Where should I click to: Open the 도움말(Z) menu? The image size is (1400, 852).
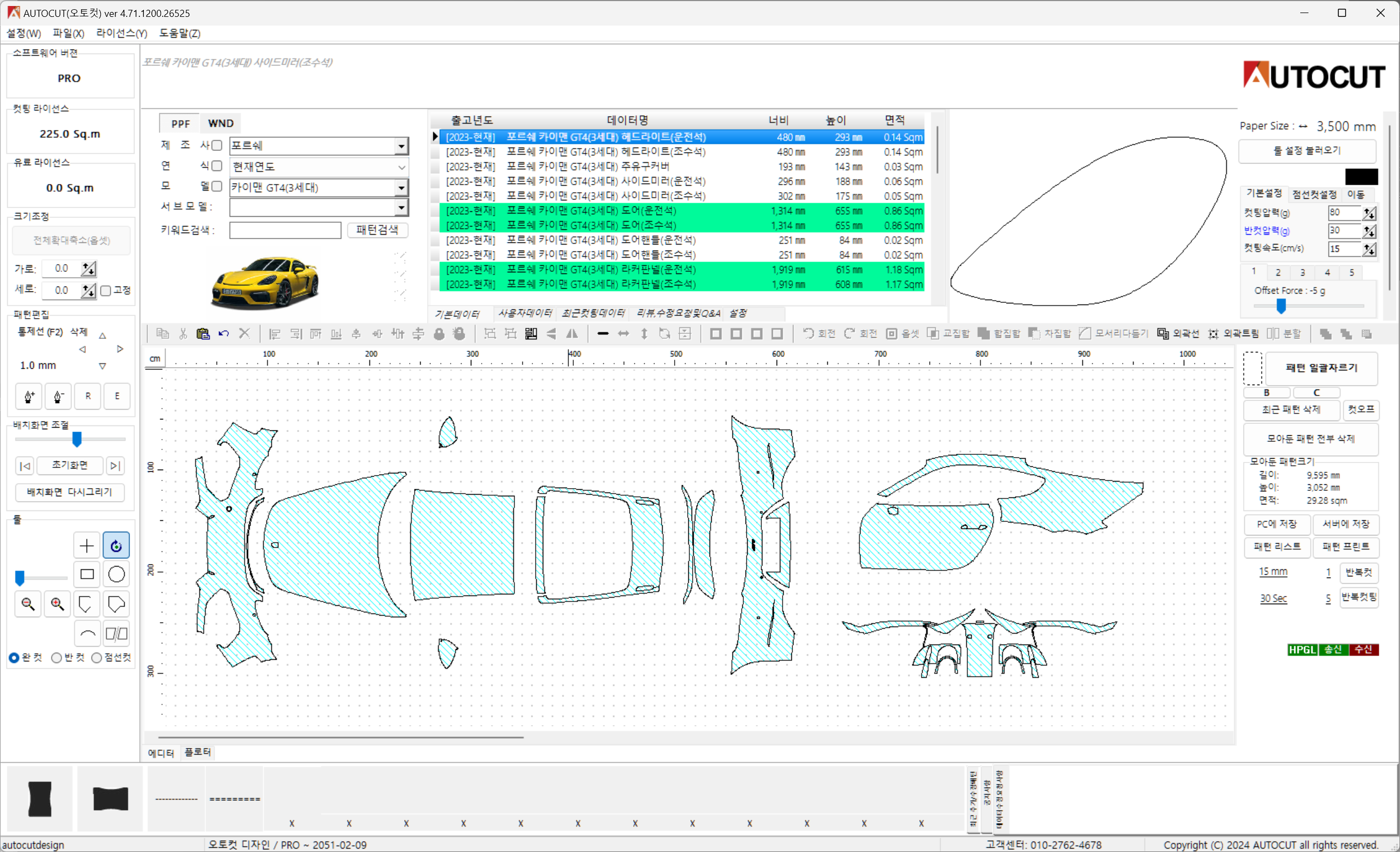pos(179,34)
